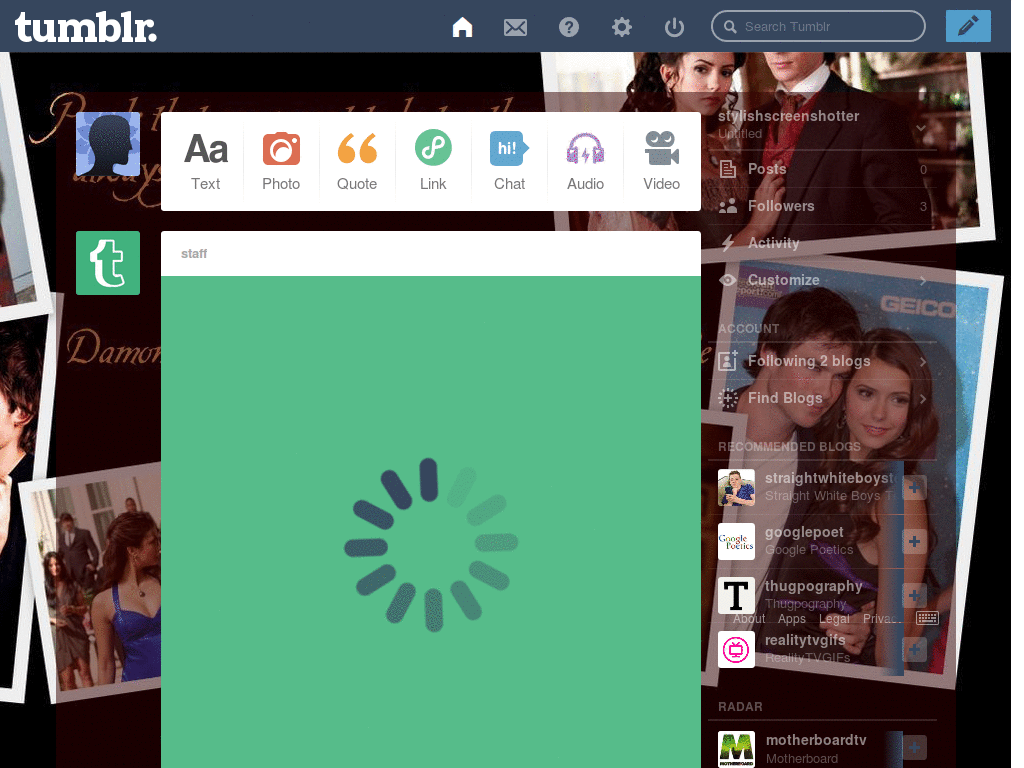The image size is (1024, 768).
Task: Go to the dashboard home icon
Action: pos(462,27)
